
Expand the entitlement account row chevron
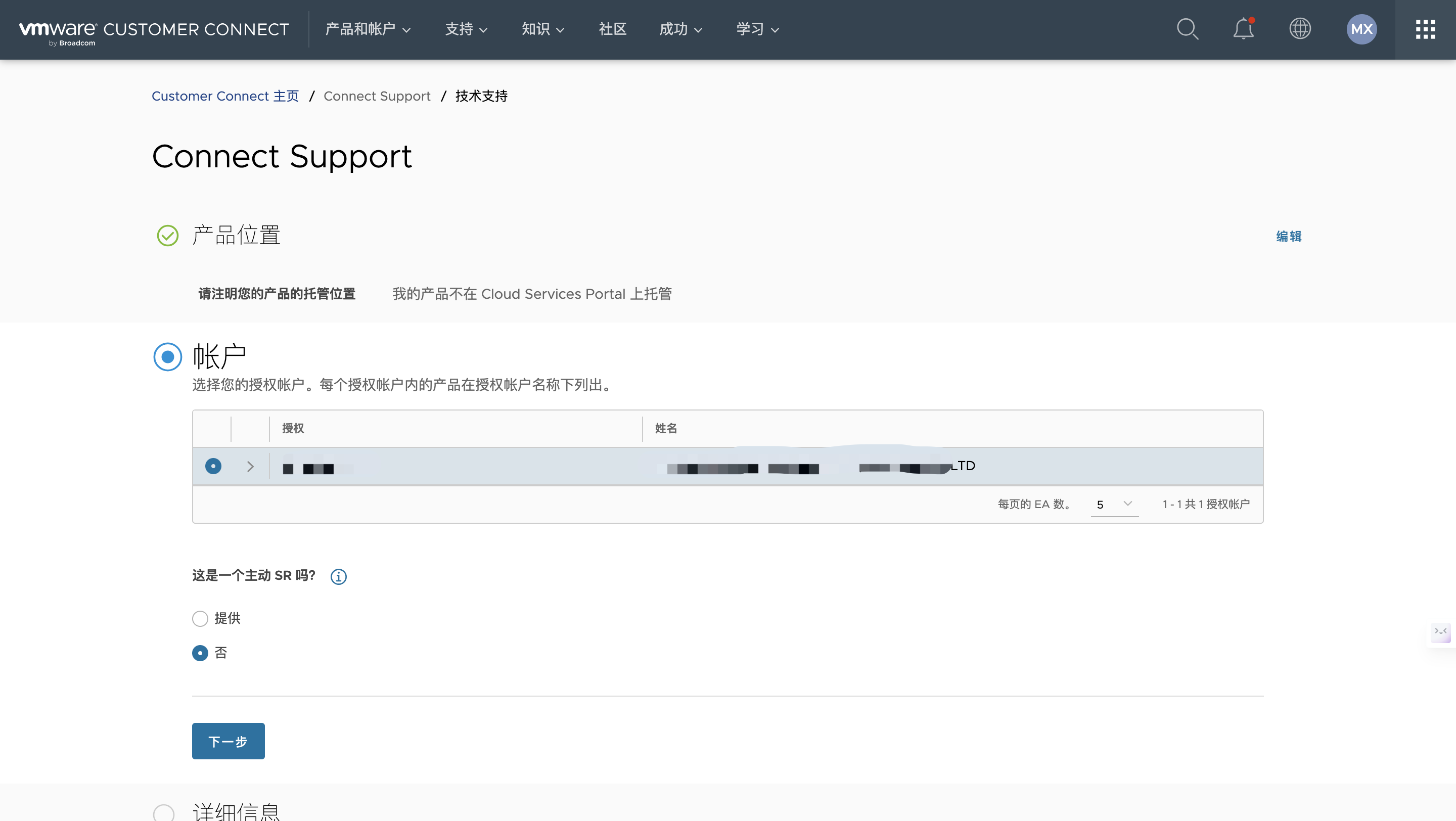tap(250, 467)
